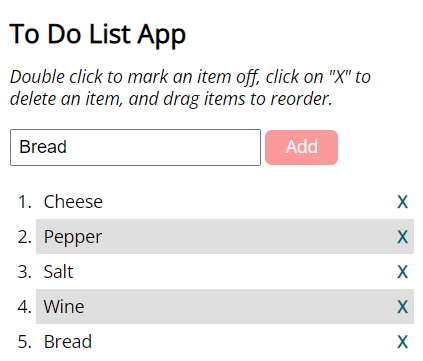Click the number 3 beside Salt
Screen dimensions: 423x361
24,272
